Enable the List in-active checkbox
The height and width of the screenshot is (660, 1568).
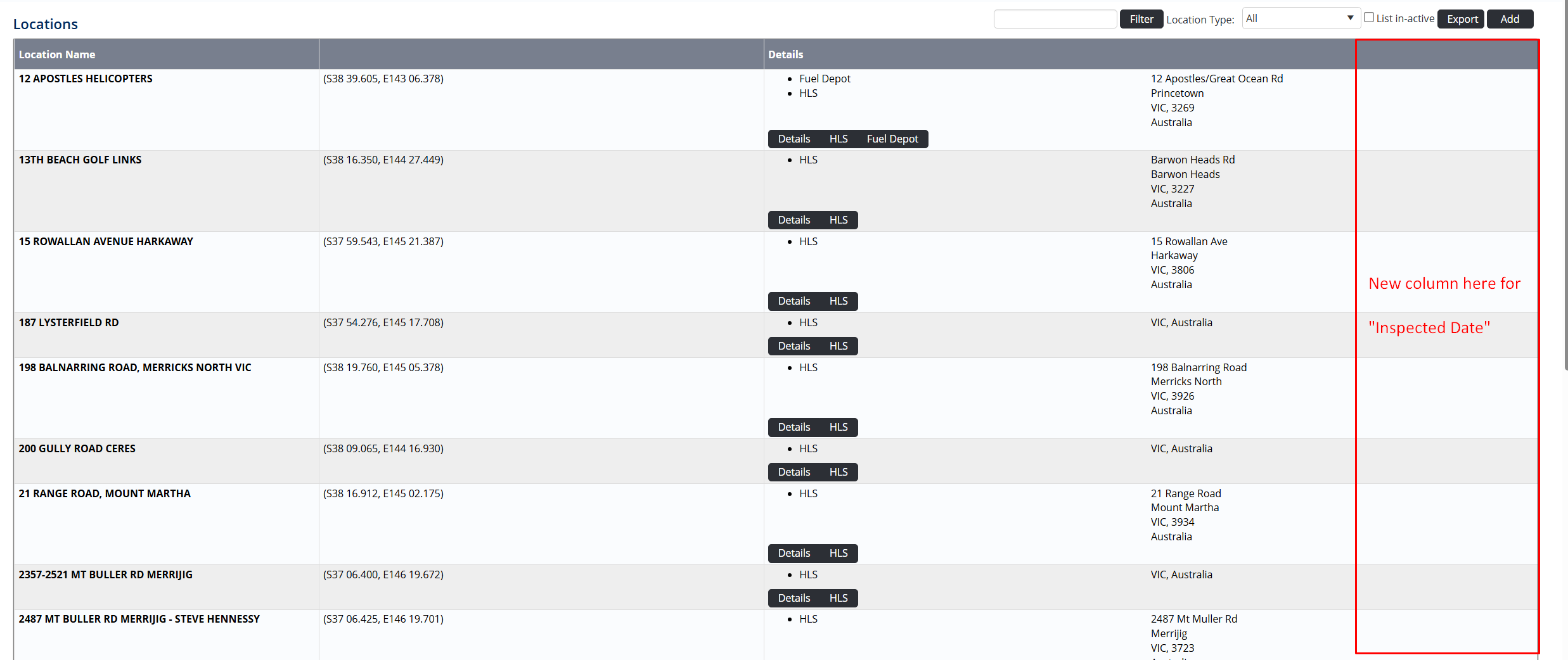click(1369, 18)
